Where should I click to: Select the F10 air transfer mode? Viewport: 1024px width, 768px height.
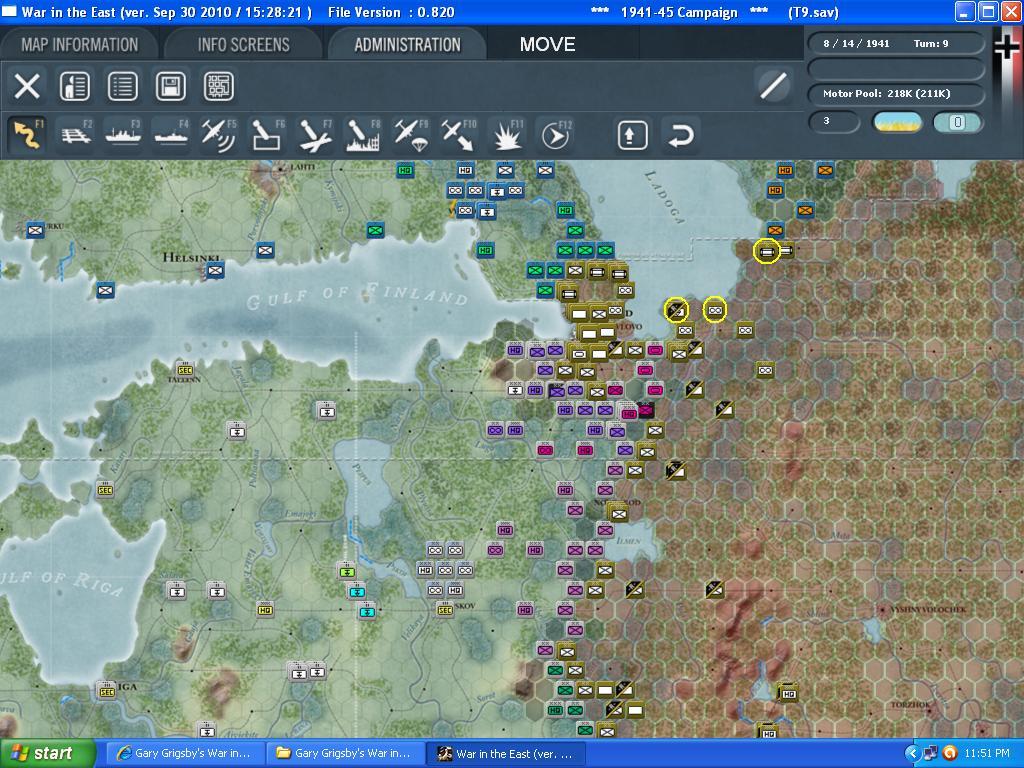pos(458,135)
